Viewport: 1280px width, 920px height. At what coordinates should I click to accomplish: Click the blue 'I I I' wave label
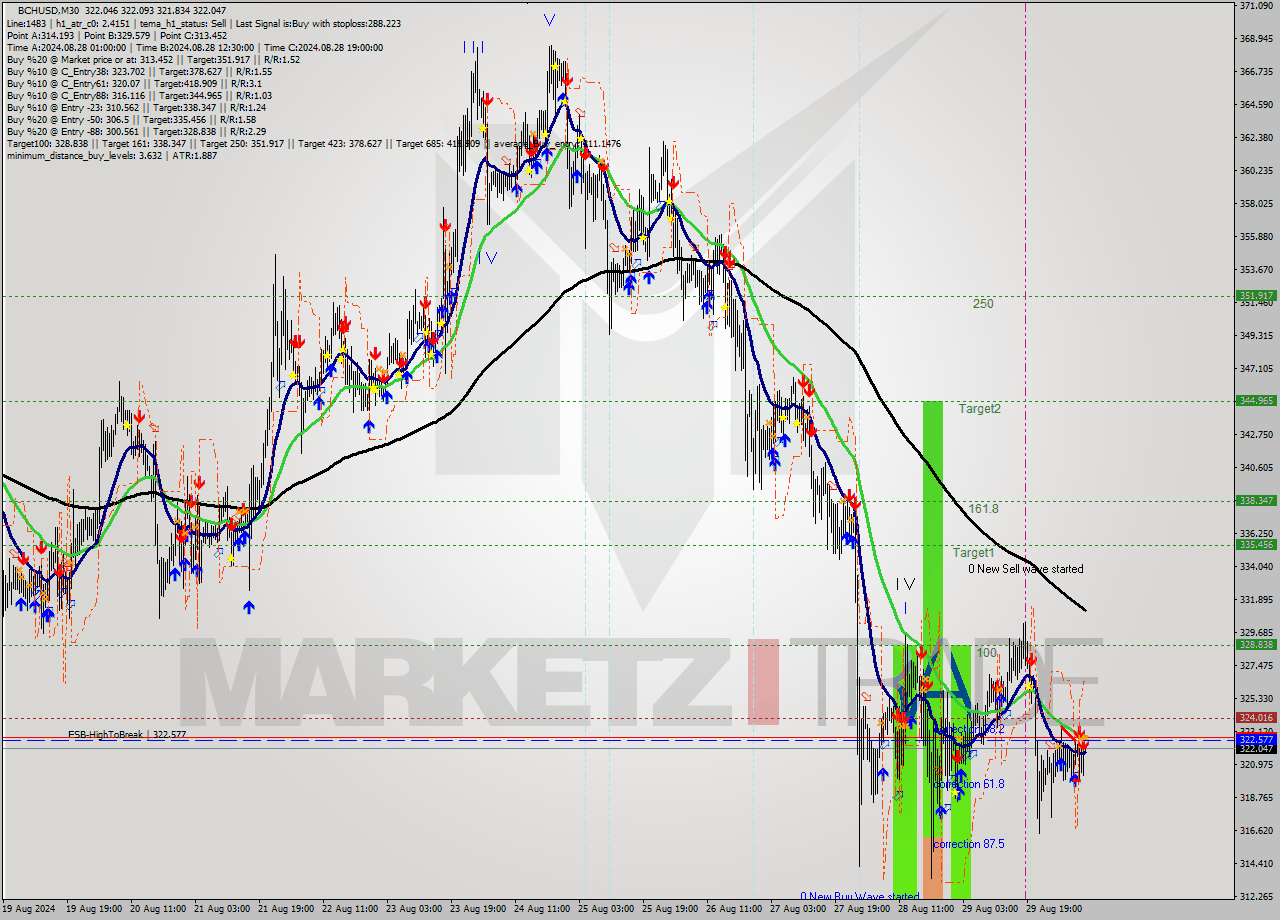[x=474, y=47]
